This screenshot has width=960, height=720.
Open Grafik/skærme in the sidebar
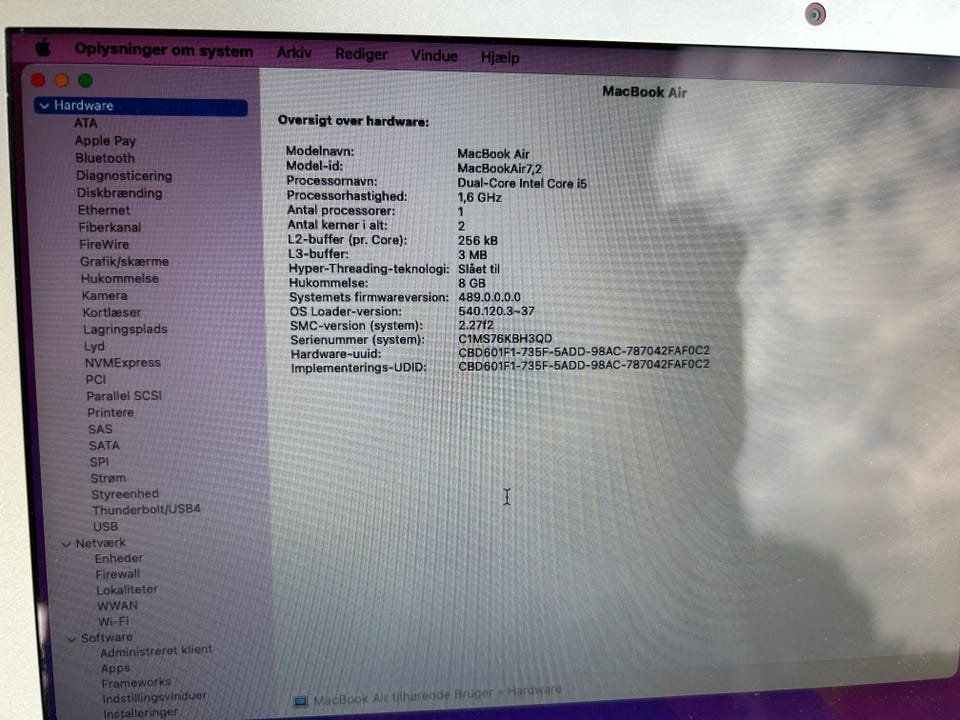click(x=124, y=261)
